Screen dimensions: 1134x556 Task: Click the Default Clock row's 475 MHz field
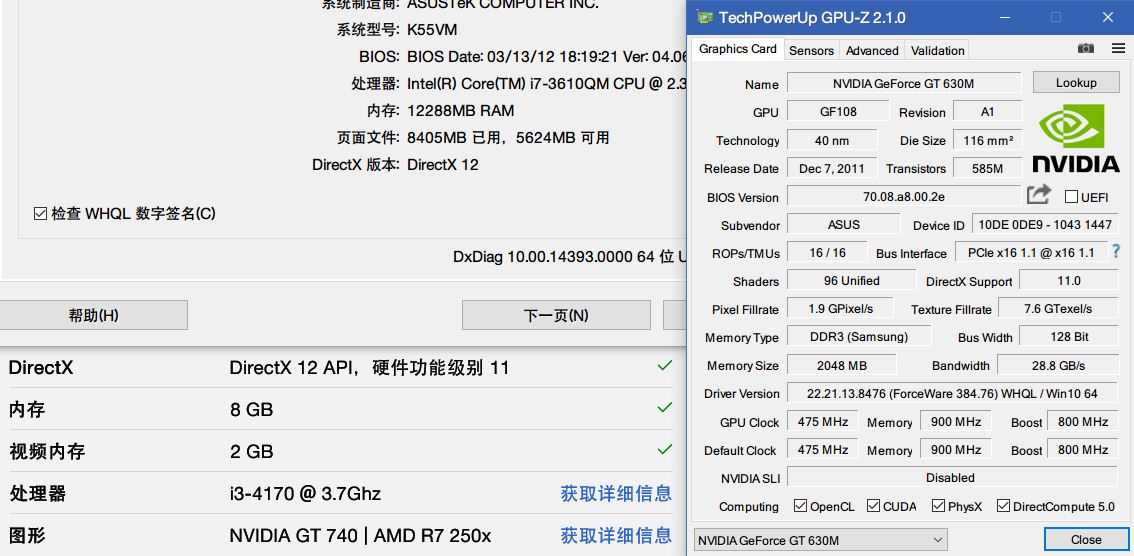tap(823, 449)
